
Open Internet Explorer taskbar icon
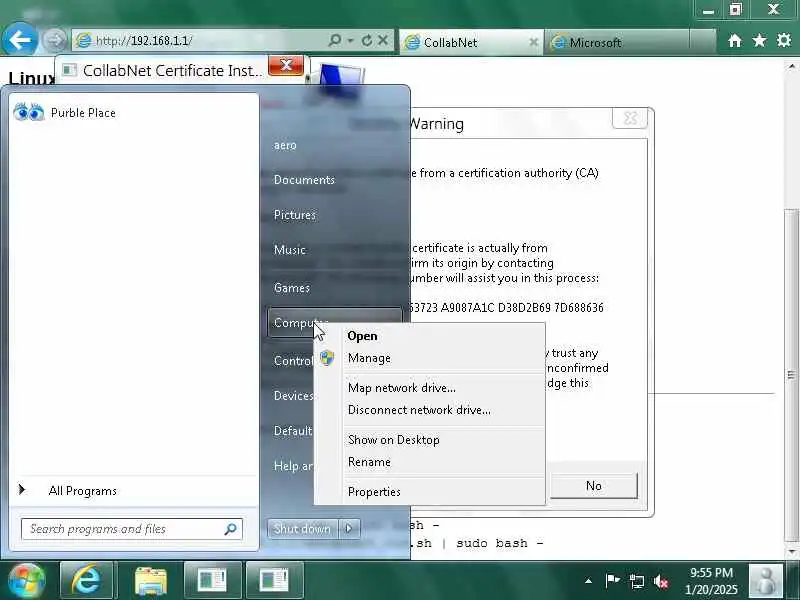(x=86, y=580)
